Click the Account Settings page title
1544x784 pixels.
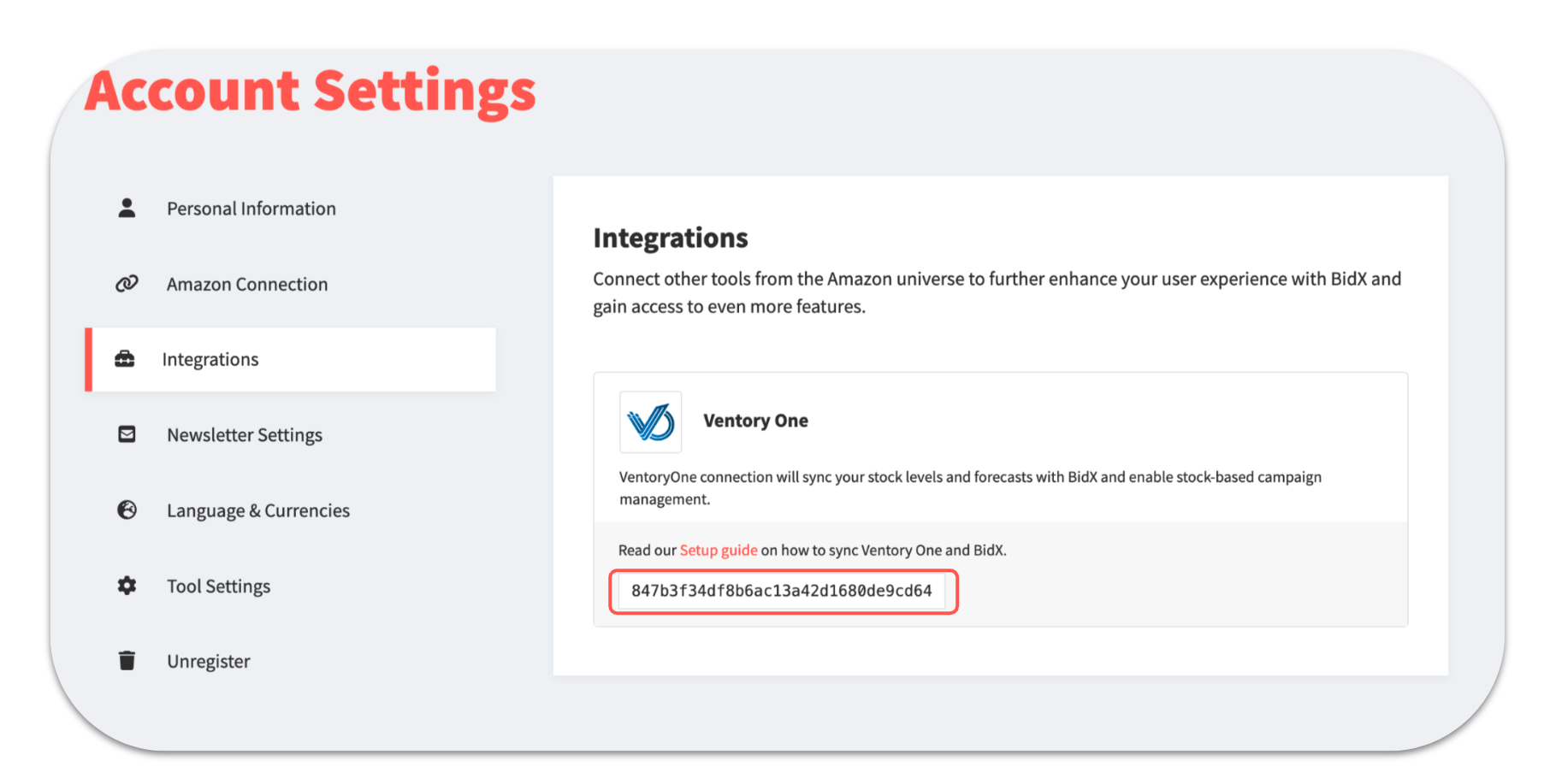click(x=311, y=91)
